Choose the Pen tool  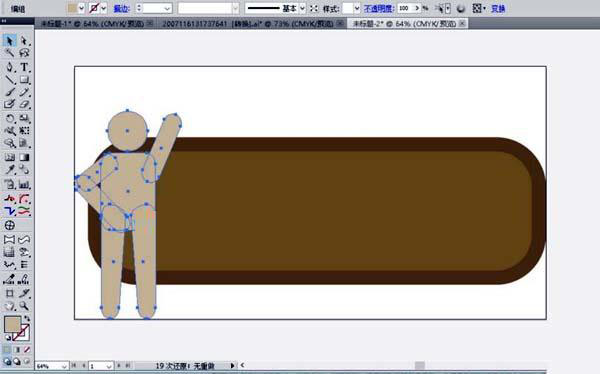click(x=9, y=67)
